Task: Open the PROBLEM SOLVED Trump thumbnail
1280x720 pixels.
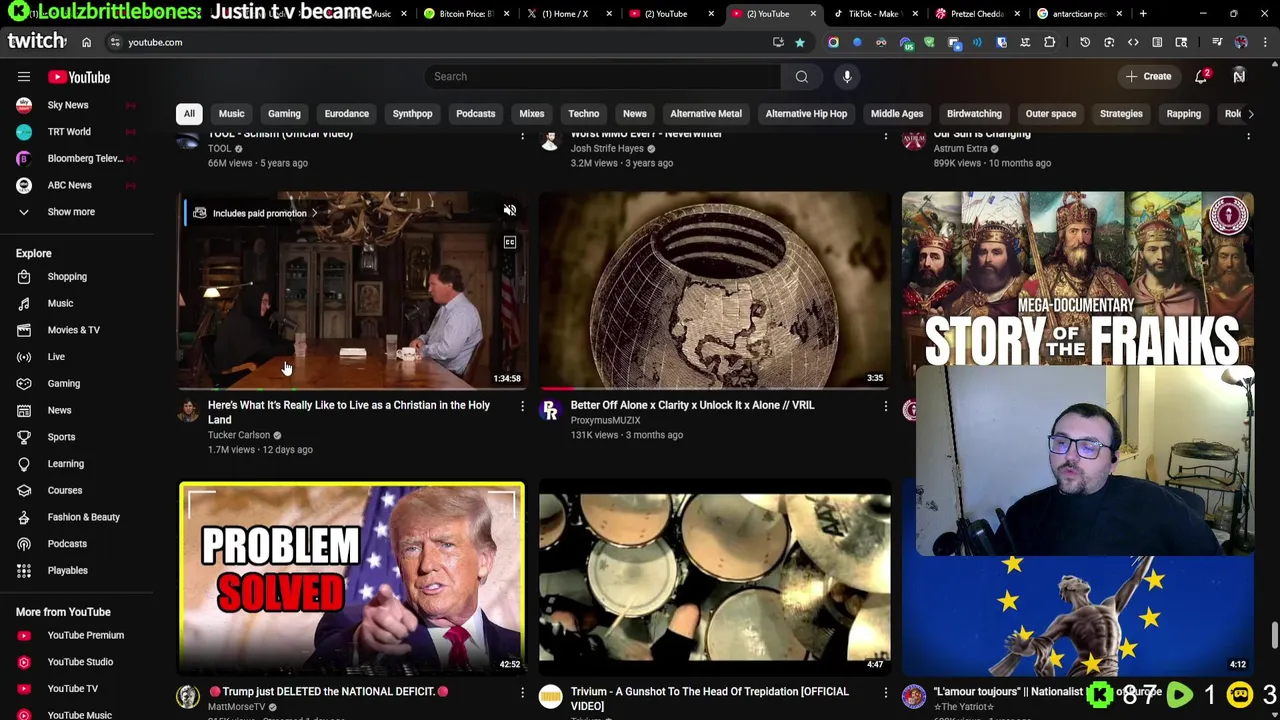Action: pyautogui.click(x=351, y=578)
